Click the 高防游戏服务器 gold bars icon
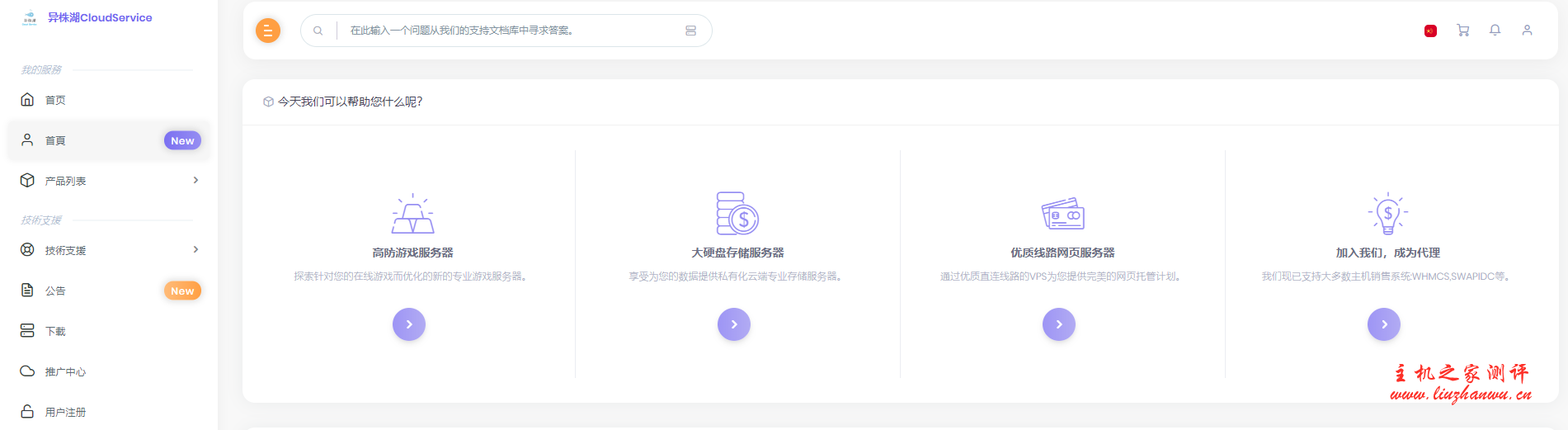The width and height of the screenshot is (1568, 430). (x=412, y=215)
